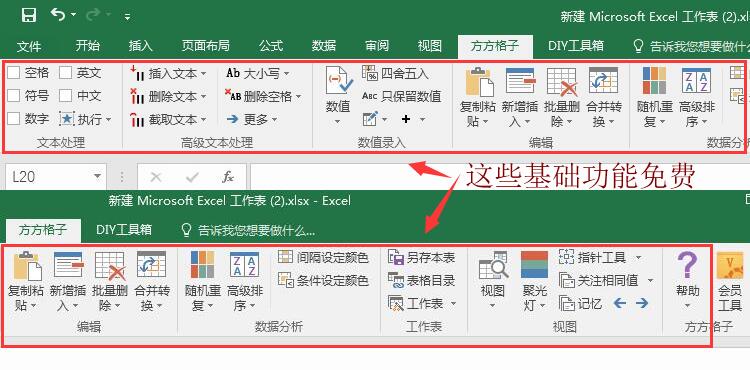750x370 pixels.
Task: Open the 删除空格 dropdown arrow
Action: tap(298, 97)
